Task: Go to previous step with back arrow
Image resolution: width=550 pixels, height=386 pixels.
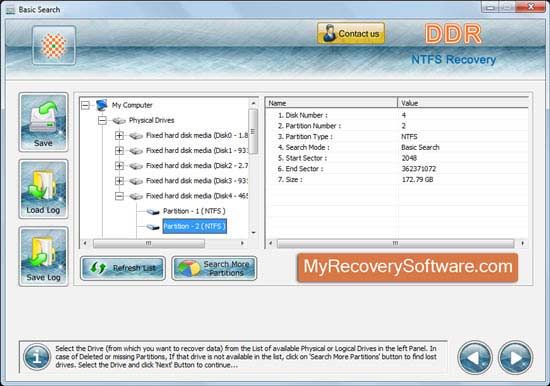Action: coord(475,358)
